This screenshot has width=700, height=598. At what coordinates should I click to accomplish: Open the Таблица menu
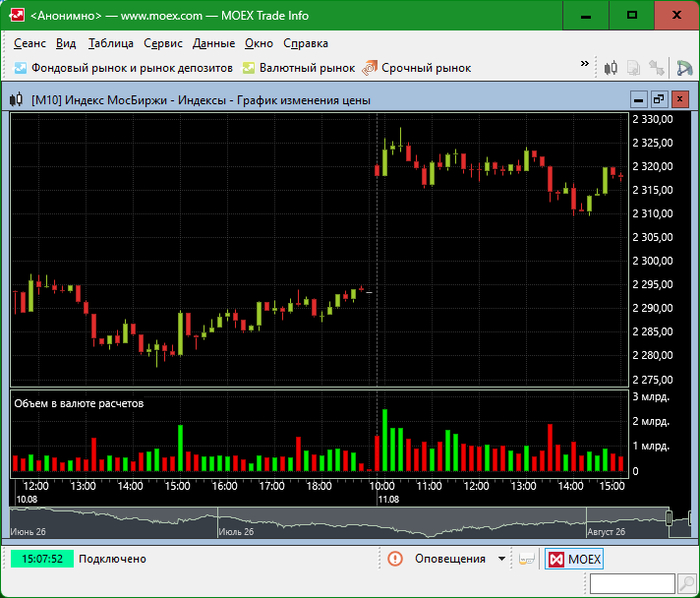coord(111,43)
